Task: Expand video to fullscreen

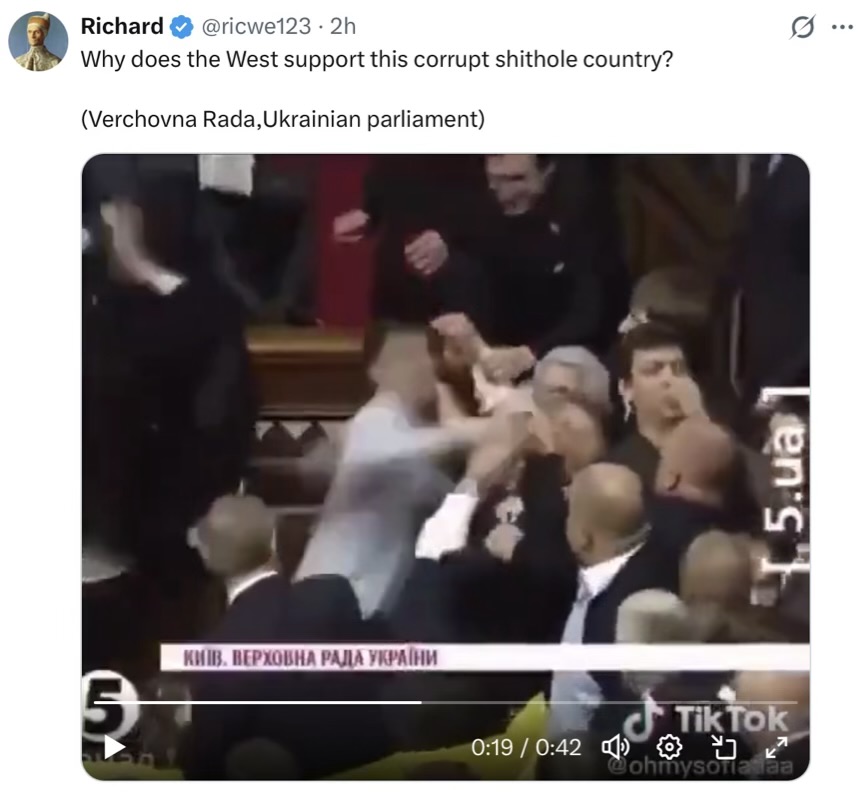Action: [x=776, y=746]
